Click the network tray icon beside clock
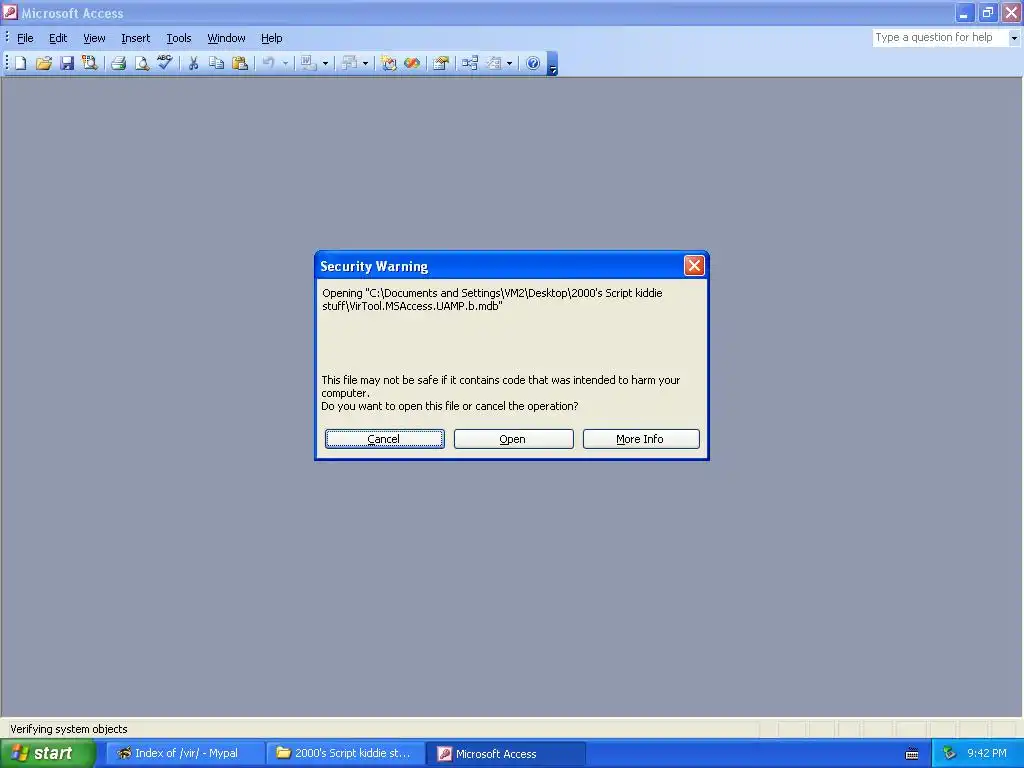 [x=949, y=753]
